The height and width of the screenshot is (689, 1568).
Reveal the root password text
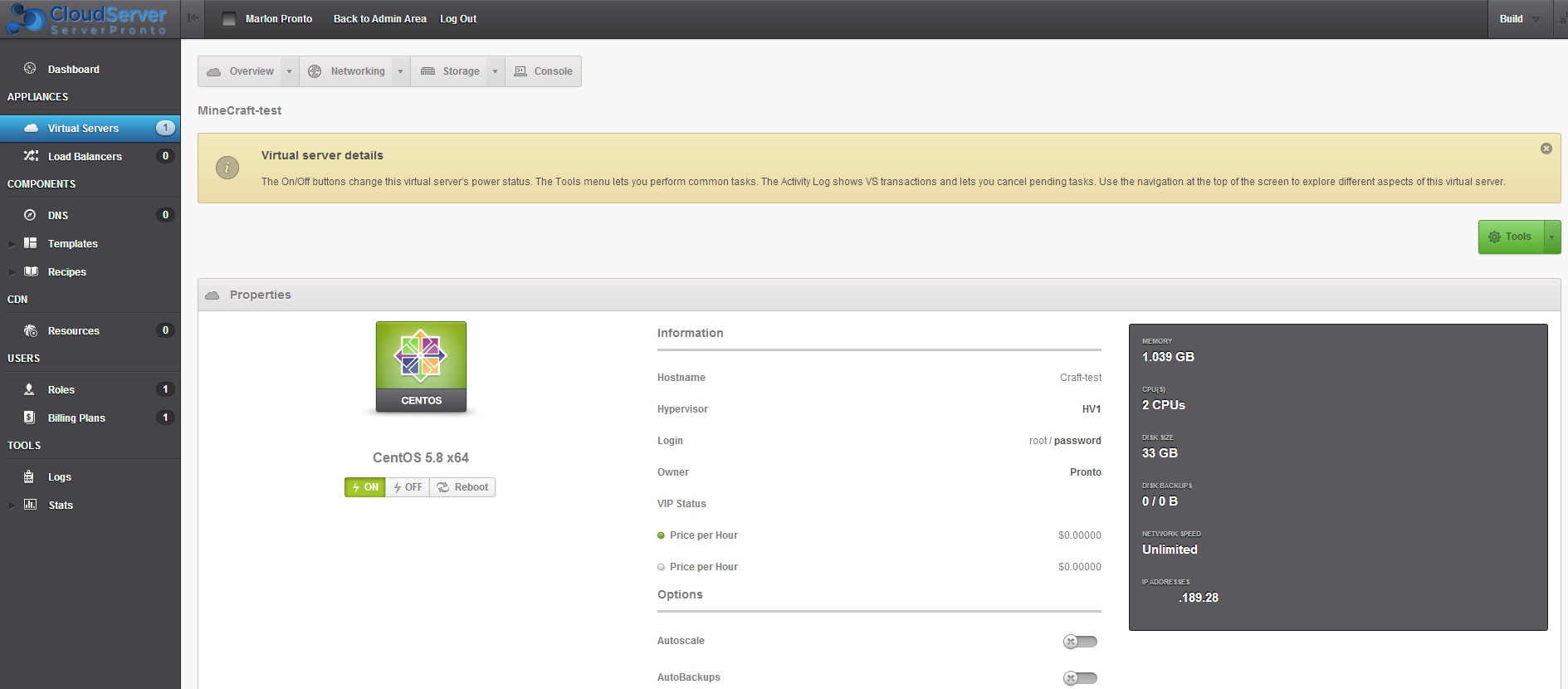pyautogui.click(x=1077, y=441)
